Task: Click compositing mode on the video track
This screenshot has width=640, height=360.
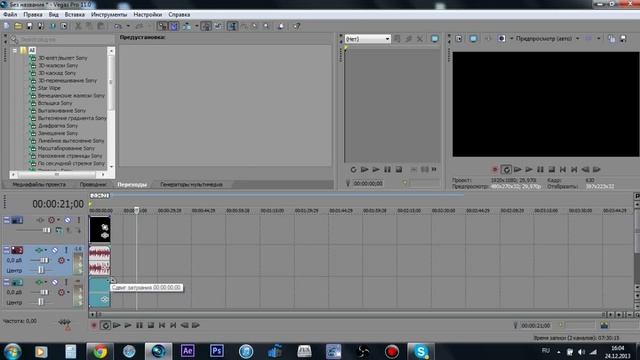Action: [x=59, y=230]
